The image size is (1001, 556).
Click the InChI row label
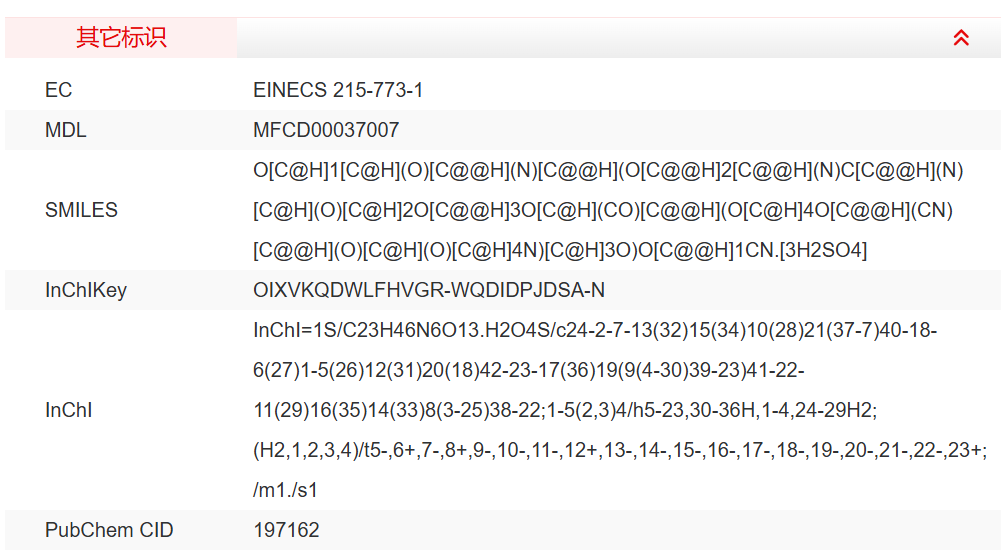click(x=69, y=410)
